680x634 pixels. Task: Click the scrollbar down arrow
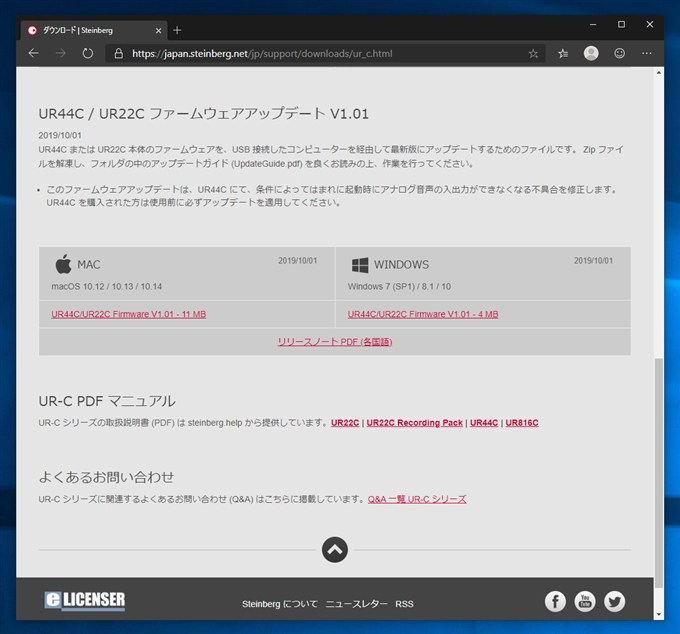click(659, 614)
